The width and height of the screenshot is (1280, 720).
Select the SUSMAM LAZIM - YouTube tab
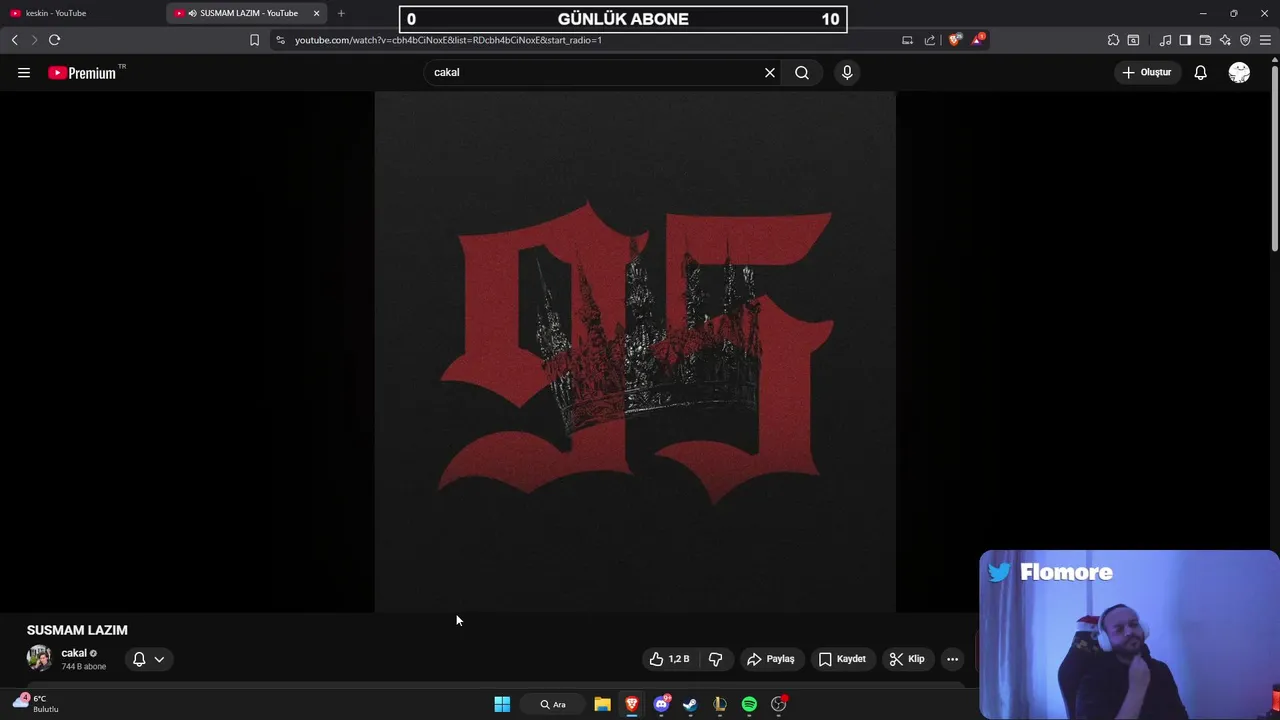[x=249, y=13]
